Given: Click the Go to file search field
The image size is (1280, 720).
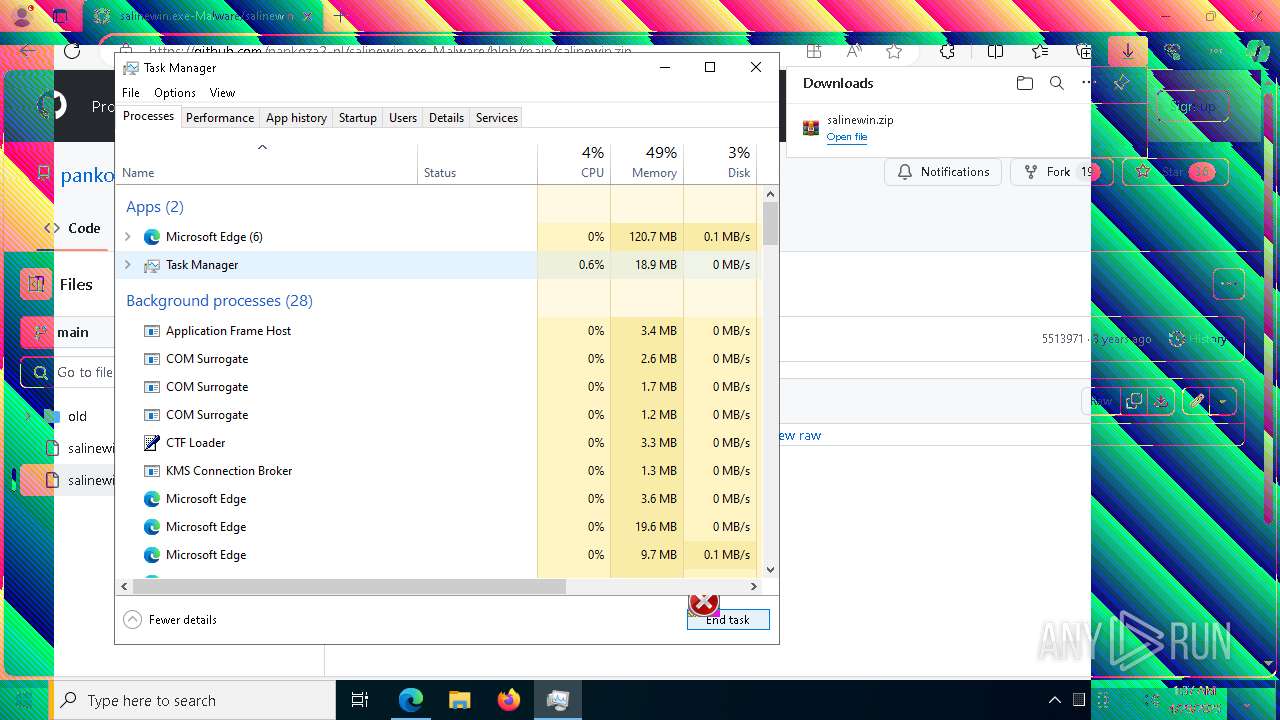Looking at the screenshot, I should [68, 373].
